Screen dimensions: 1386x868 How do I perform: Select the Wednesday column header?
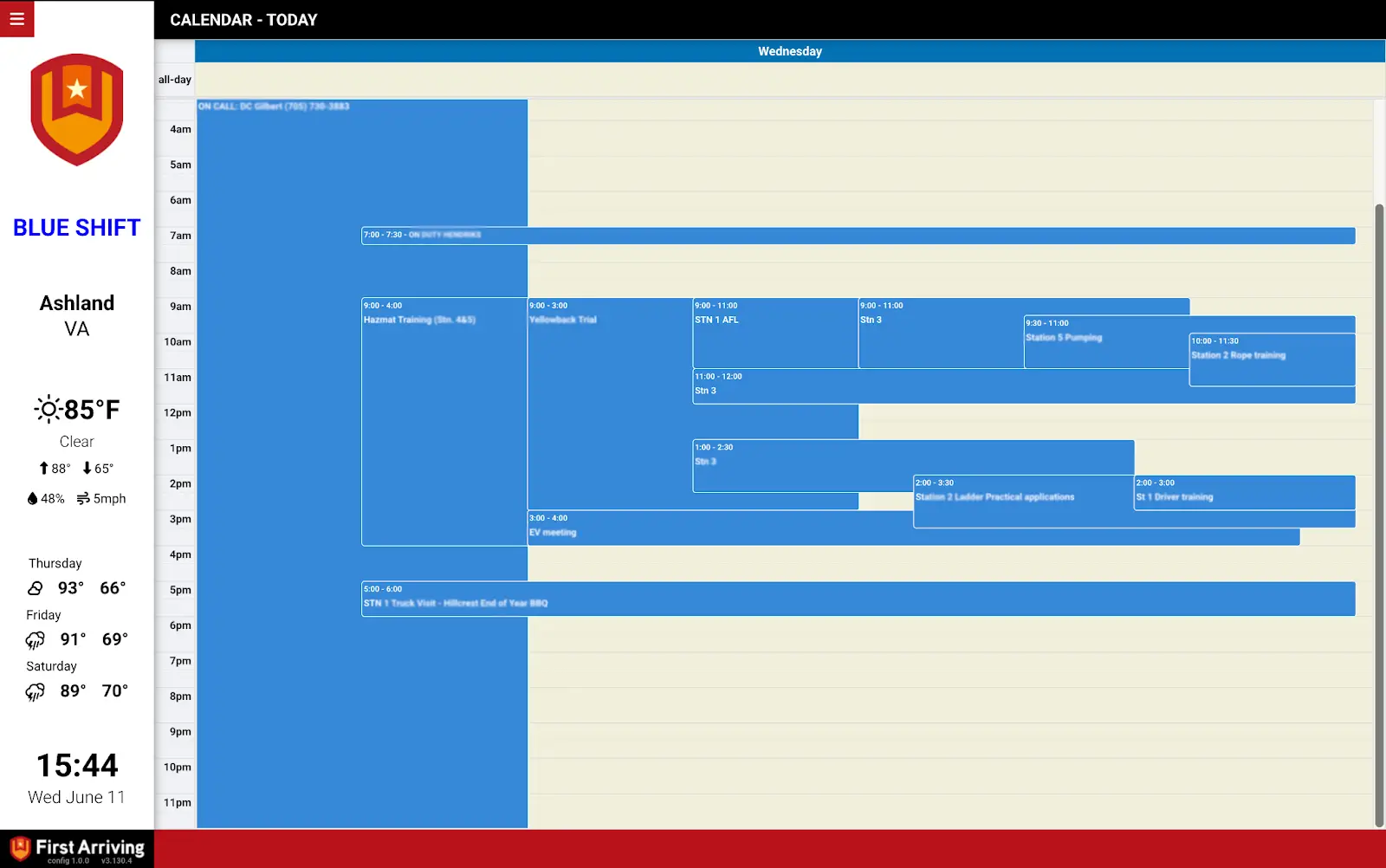789,51
